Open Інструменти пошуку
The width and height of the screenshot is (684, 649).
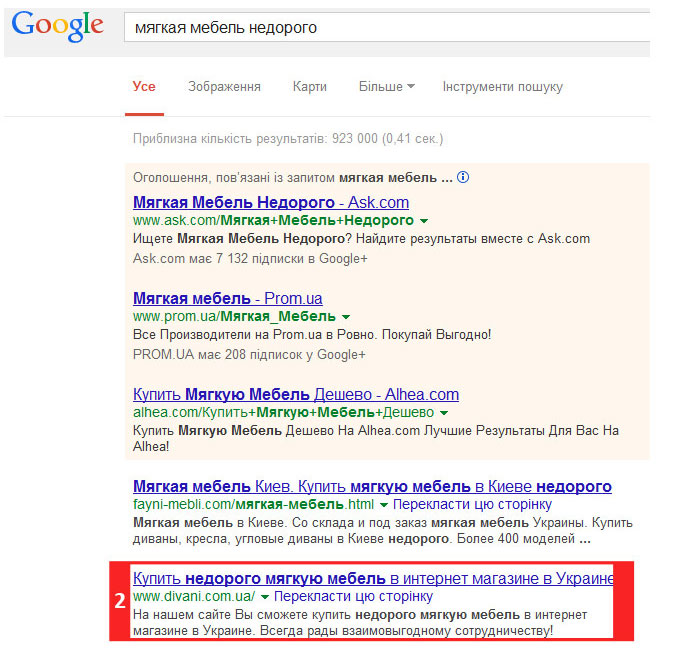pos(503,86)
